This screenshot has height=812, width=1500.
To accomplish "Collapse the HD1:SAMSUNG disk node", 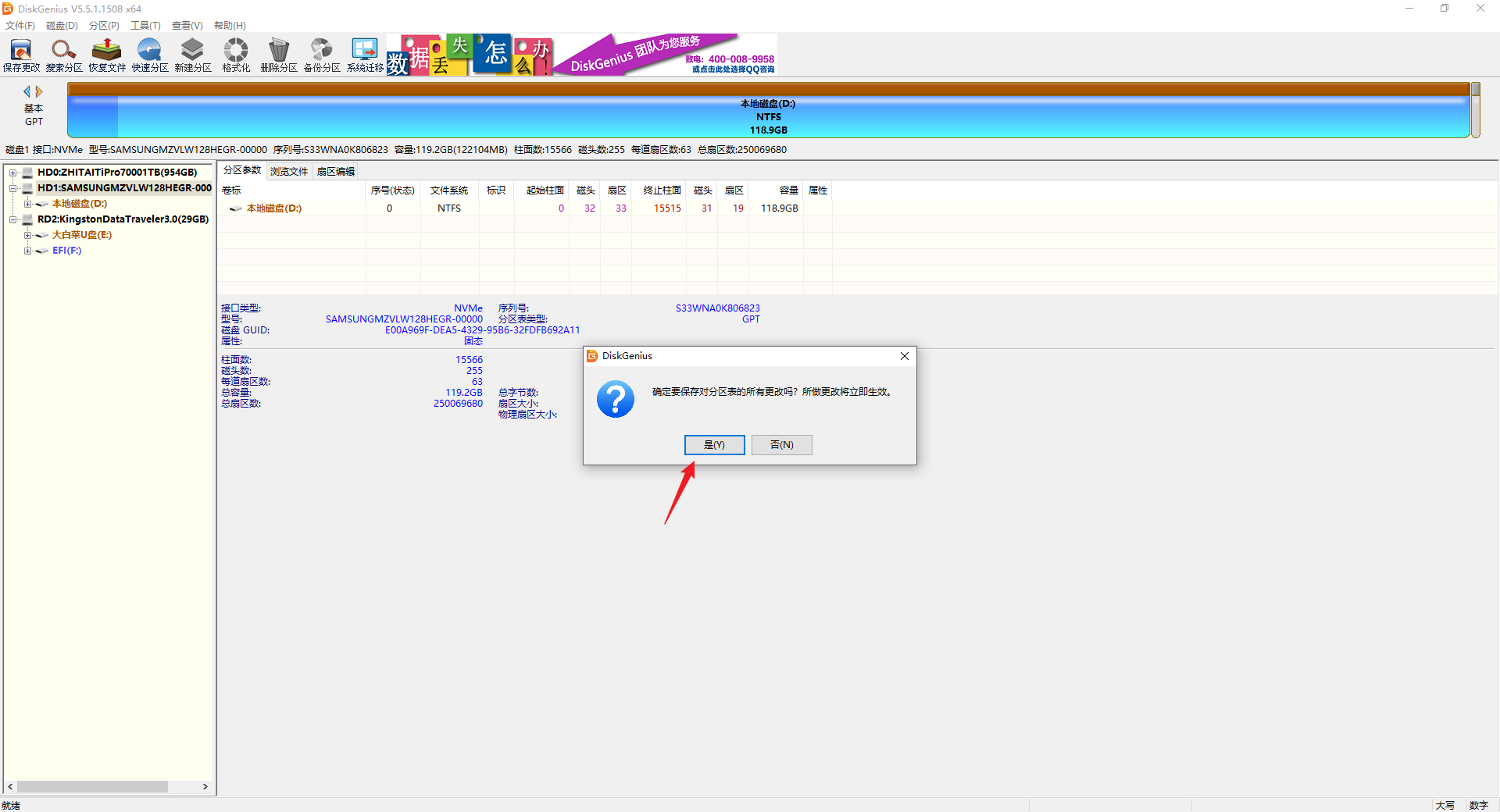I will click(x=13, y=188).
